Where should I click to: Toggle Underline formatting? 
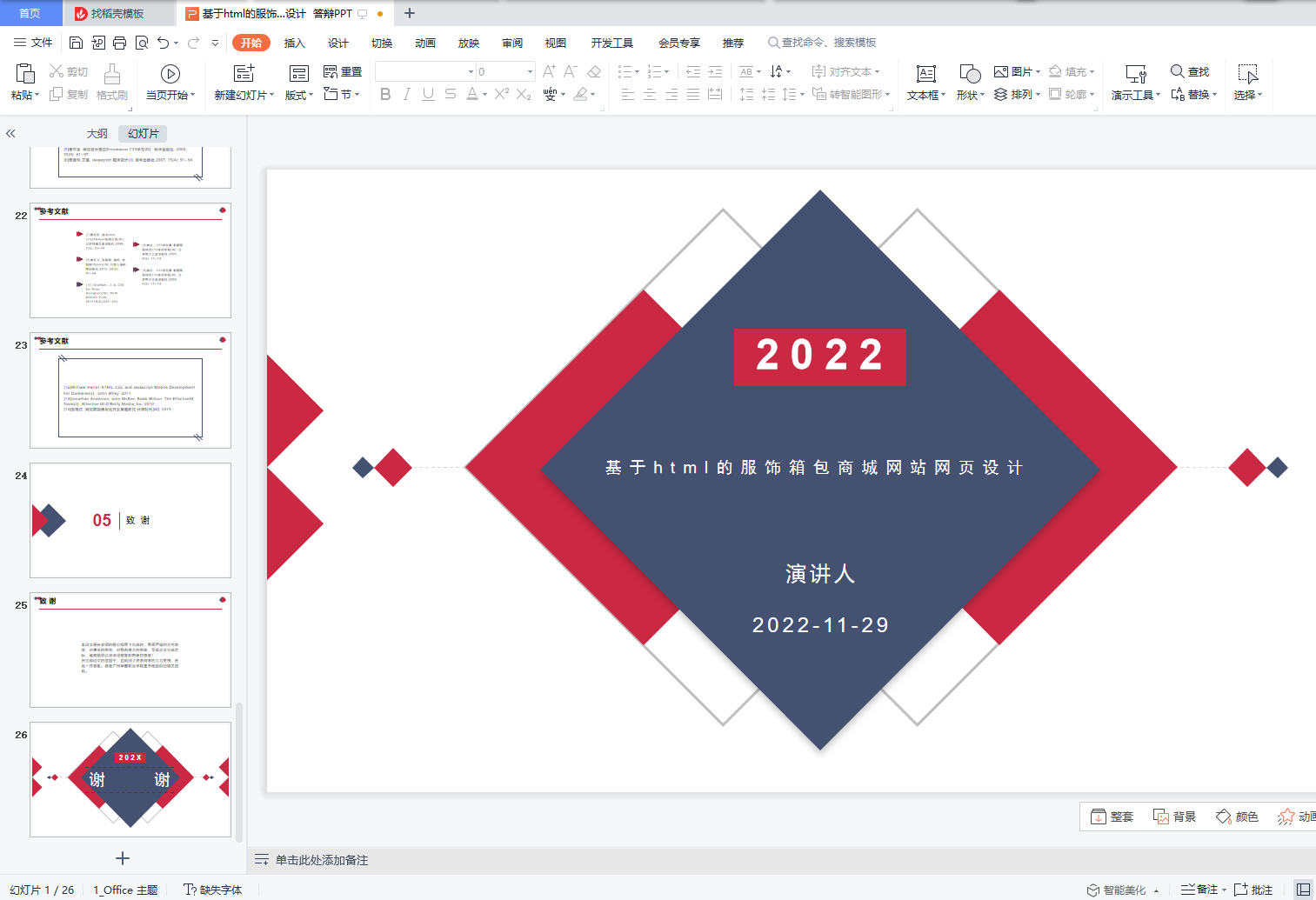[428, 94]
